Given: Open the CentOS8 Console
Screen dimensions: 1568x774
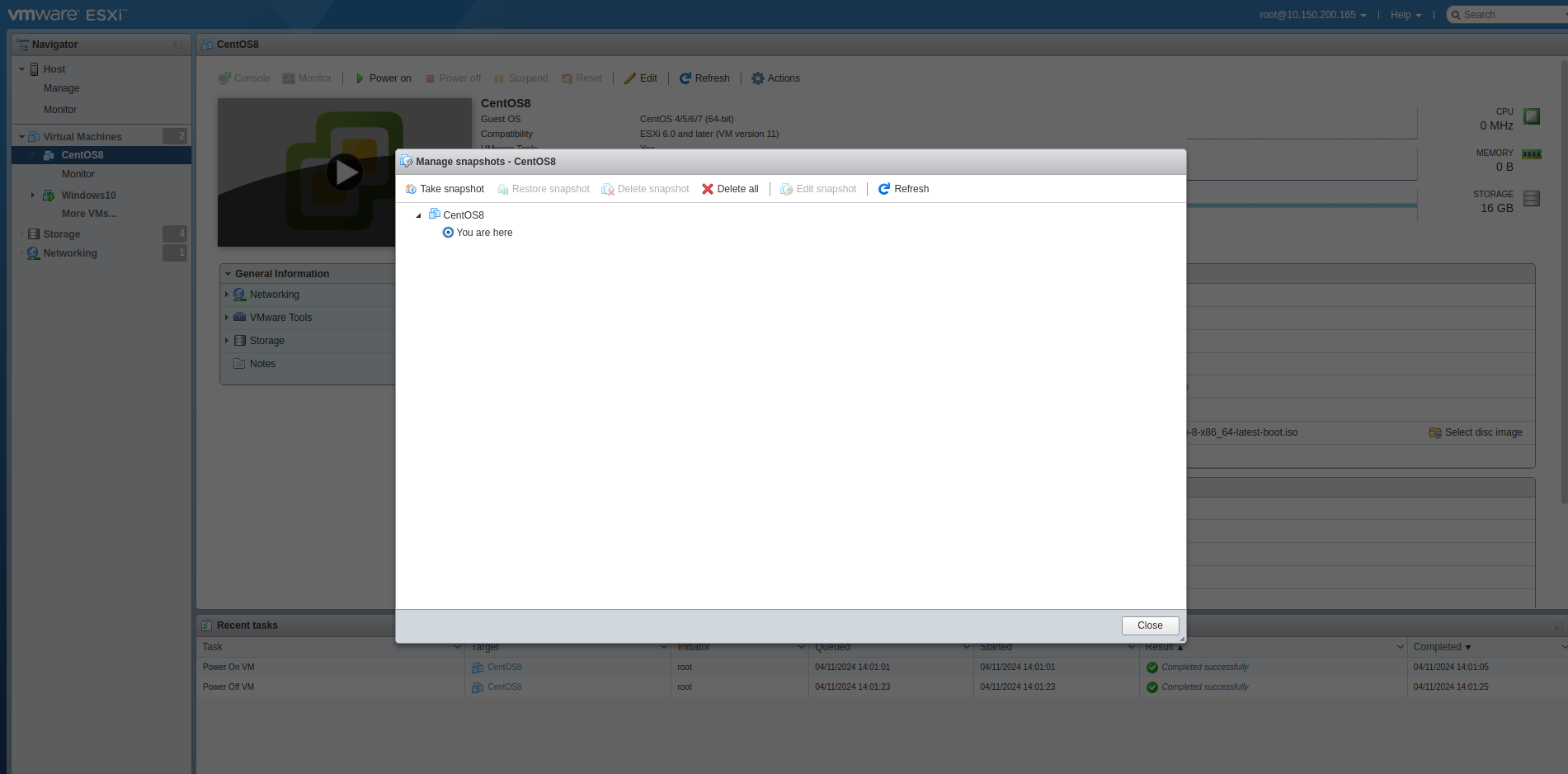Looking at the screenshot, I should [x=244, y=78].
